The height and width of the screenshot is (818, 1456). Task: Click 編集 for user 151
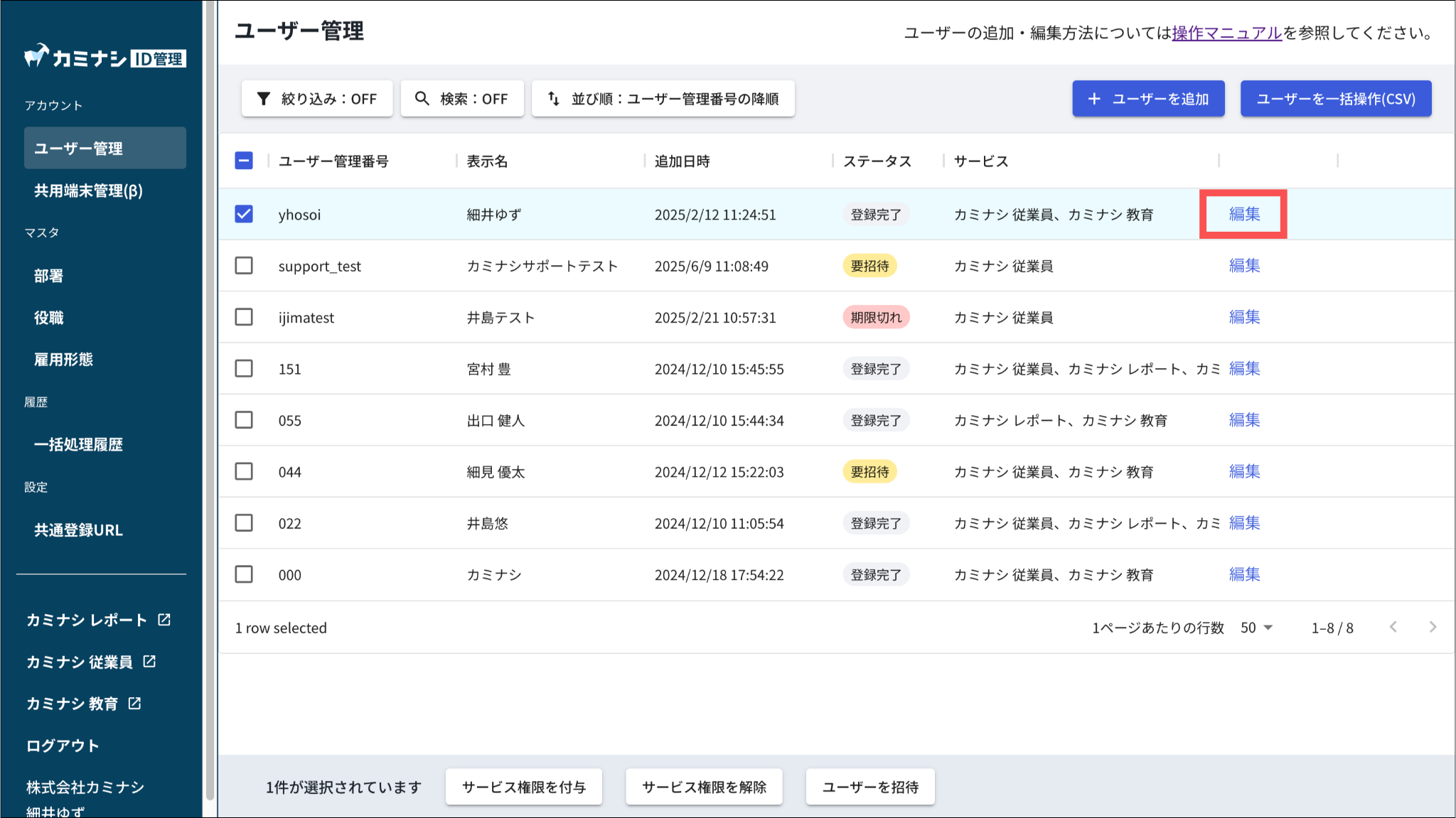click(x=1244, y=368)
